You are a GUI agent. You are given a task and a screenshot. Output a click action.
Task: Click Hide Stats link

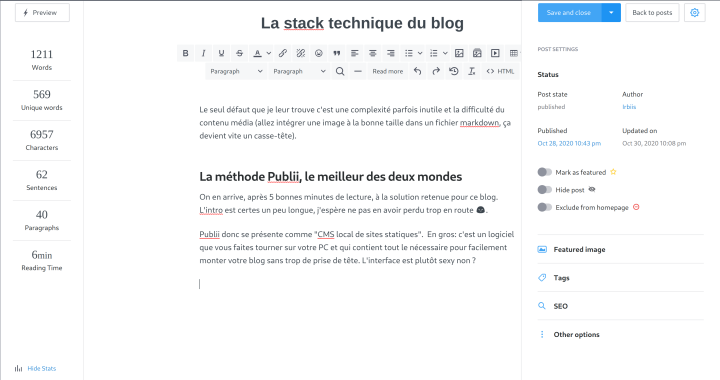pyautogui.click(x=42, y=368)
